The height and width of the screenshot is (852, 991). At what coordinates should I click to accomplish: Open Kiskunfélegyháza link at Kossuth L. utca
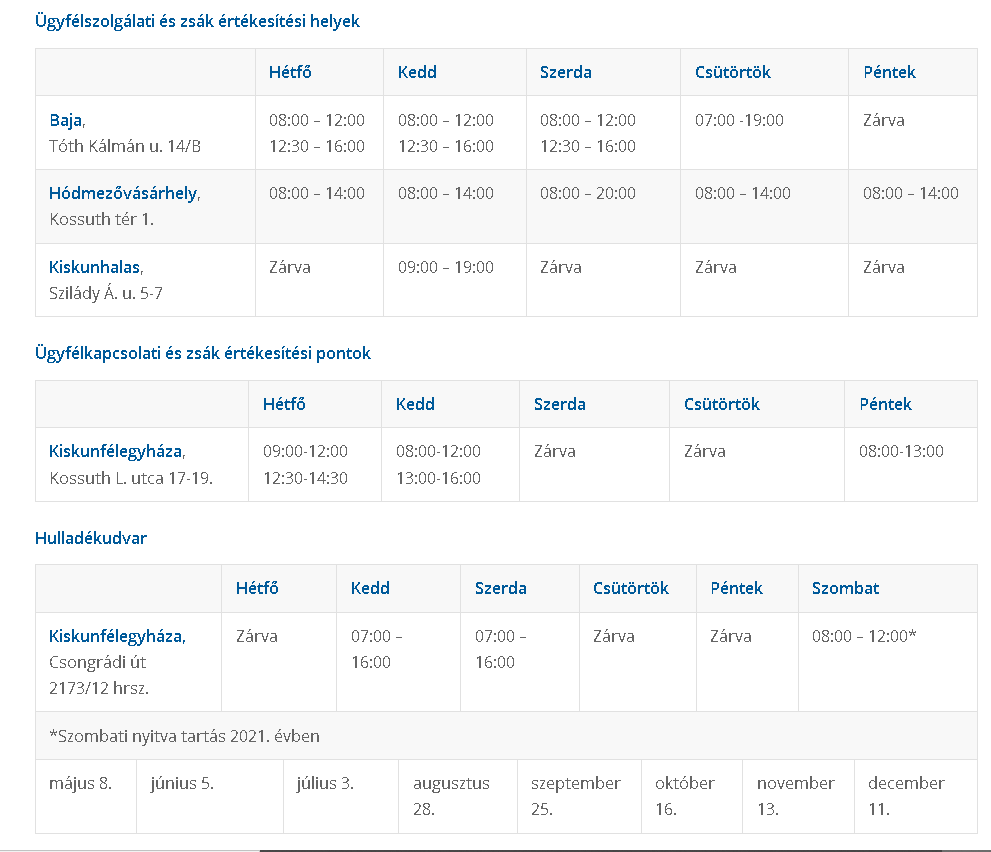click(x=116, y=451)
